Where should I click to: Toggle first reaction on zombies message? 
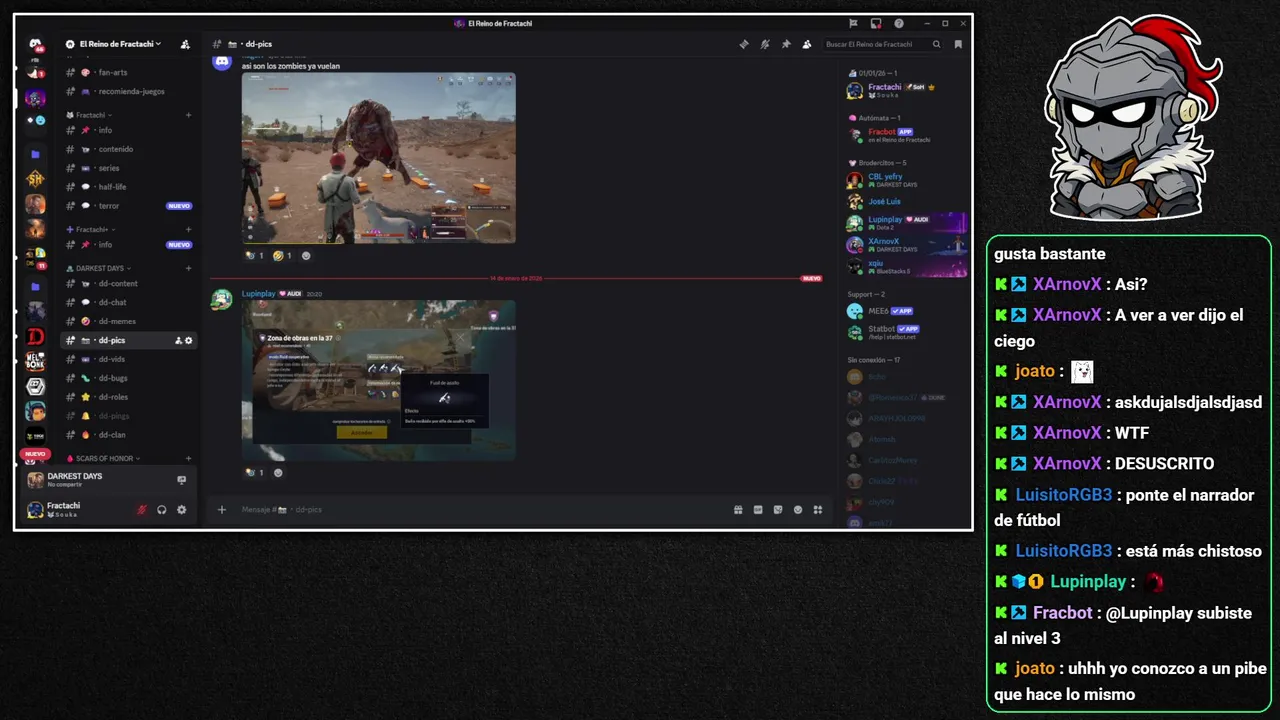pyautogui.click(x=254, y=256)
